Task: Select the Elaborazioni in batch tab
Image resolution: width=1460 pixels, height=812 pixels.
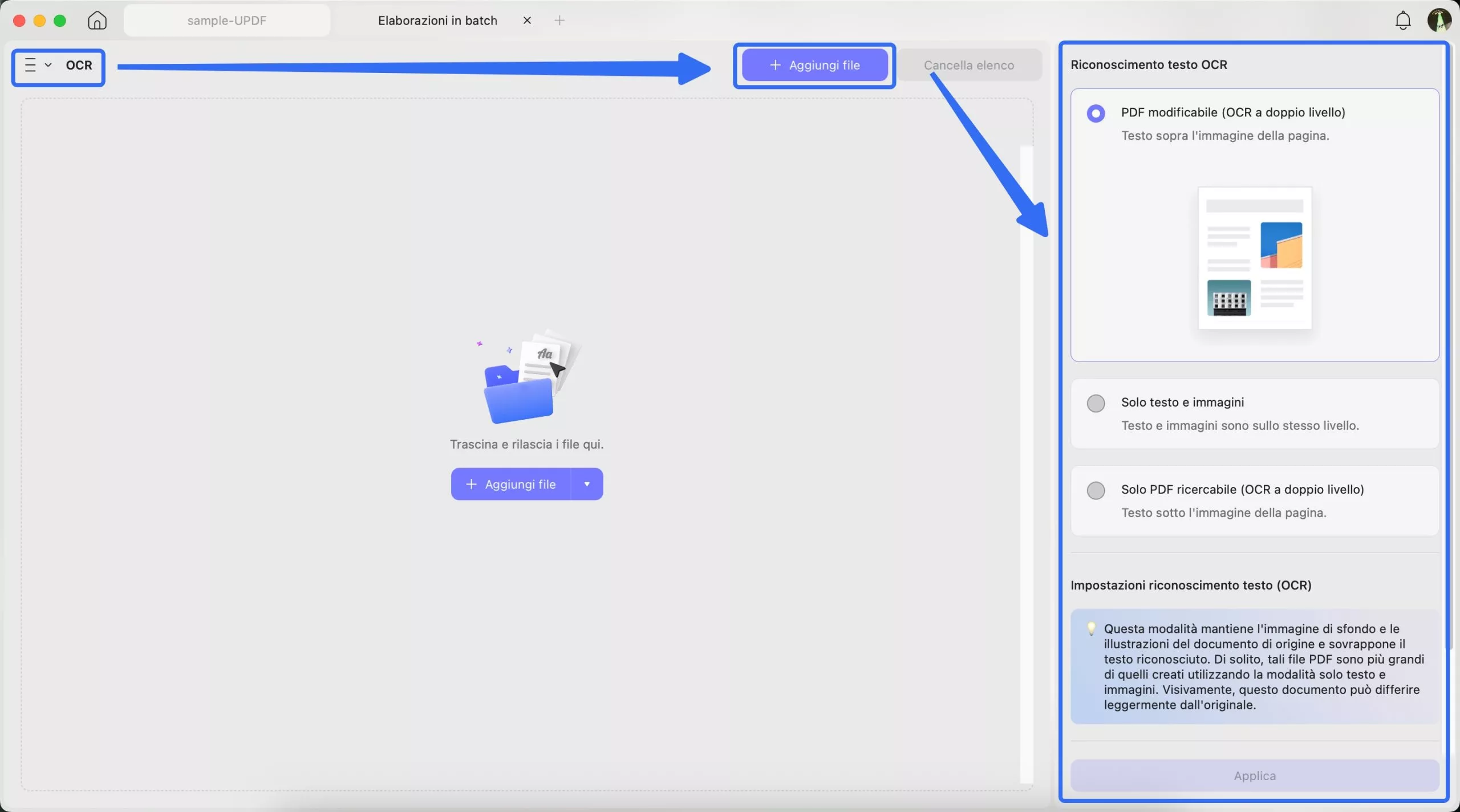Action: tap(437, 21)
